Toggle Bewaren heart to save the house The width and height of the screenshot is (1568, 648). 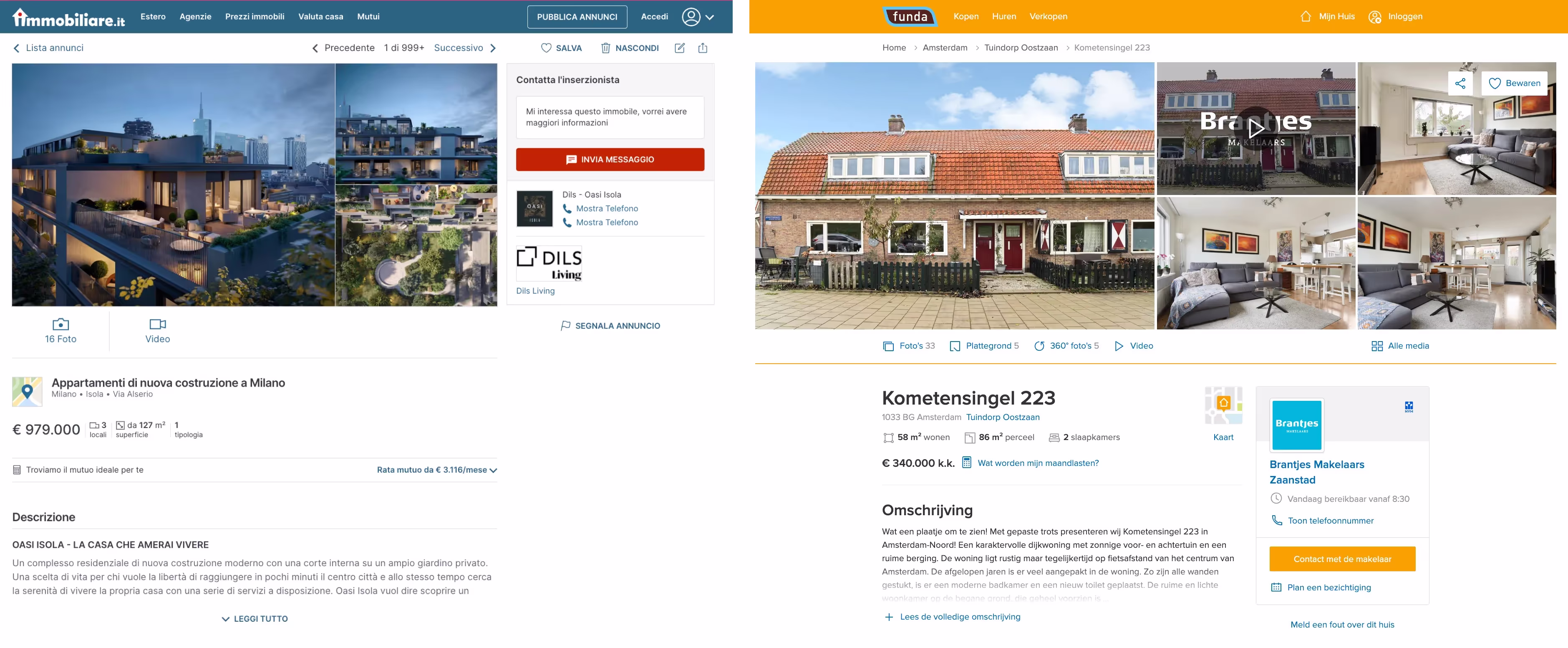1515,84
